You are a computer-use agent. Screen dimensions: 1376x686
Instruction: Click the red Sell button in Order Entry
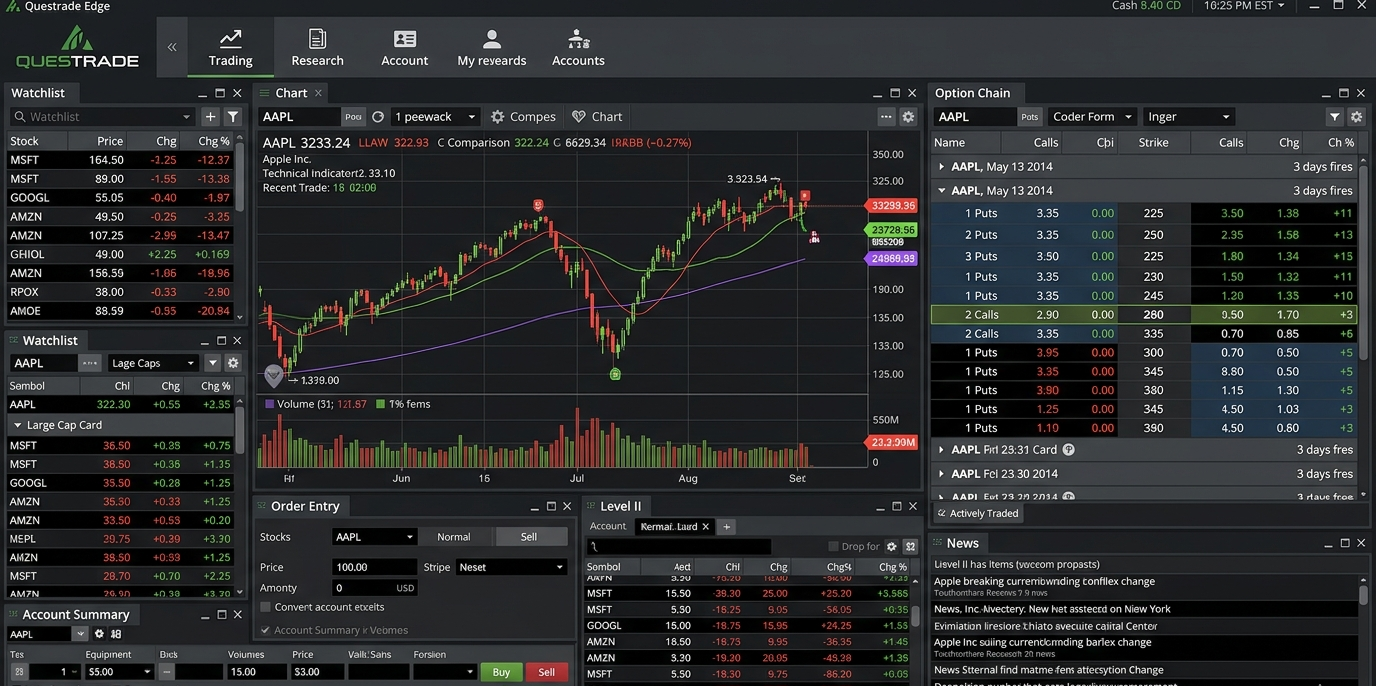[546, 672]
